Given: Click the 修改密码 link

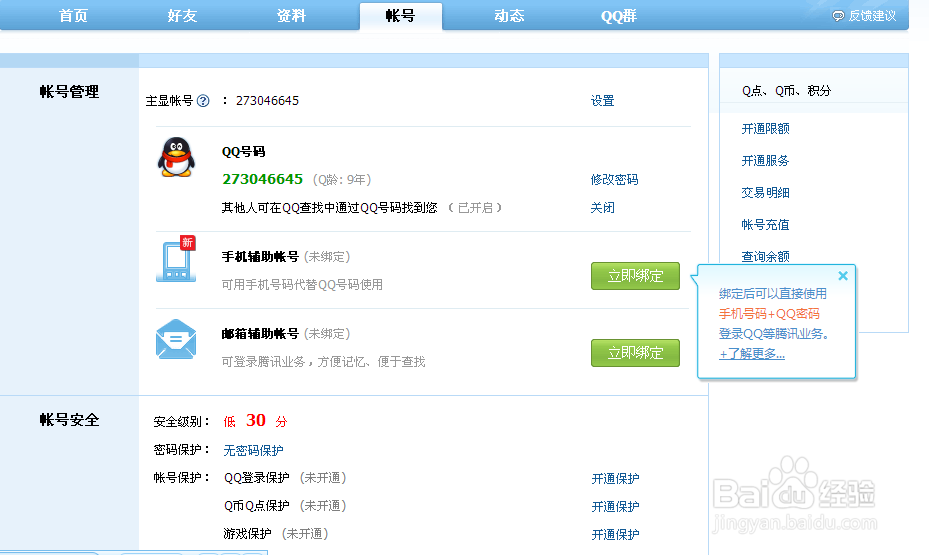Looking at the screenshot, I should [x=614, y=179].
